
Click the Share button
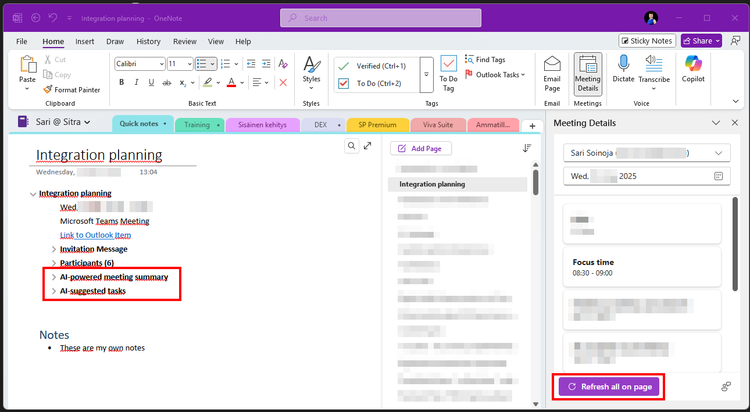coord(701,41)
